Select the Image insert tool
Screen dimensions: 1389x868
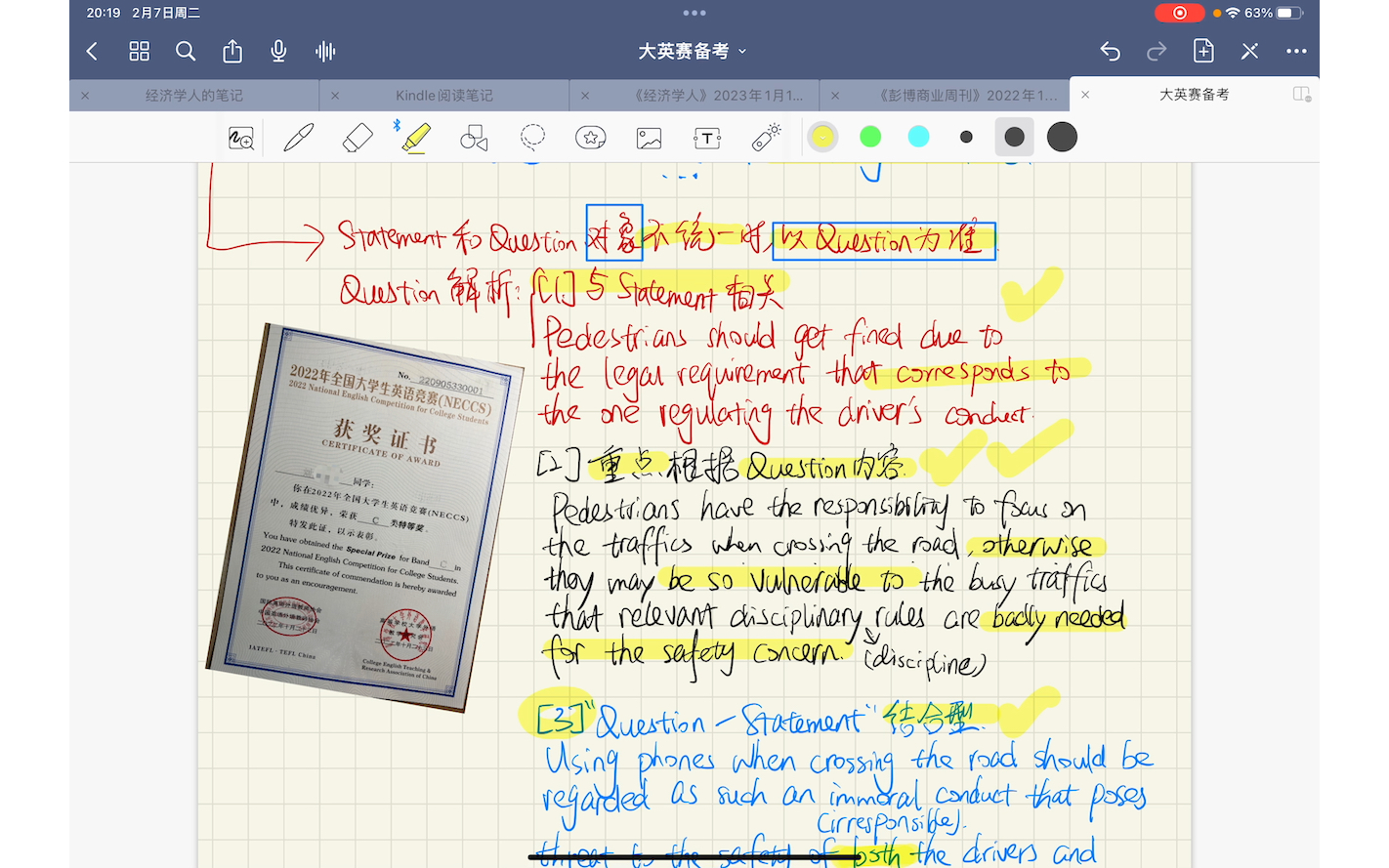tap(650, 138)
